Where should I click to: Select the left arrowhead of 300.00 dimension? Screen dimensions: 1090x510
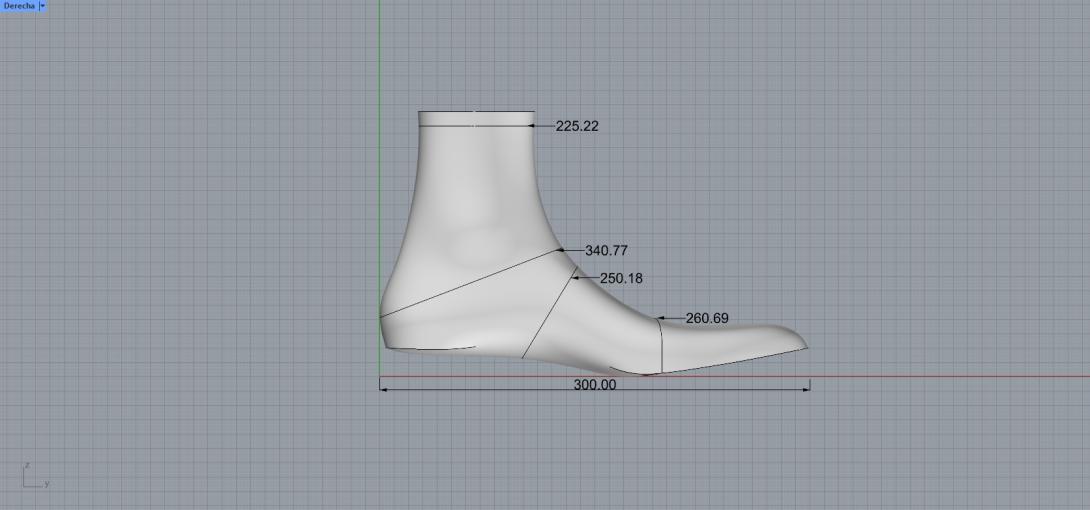(x=383, y=389)
